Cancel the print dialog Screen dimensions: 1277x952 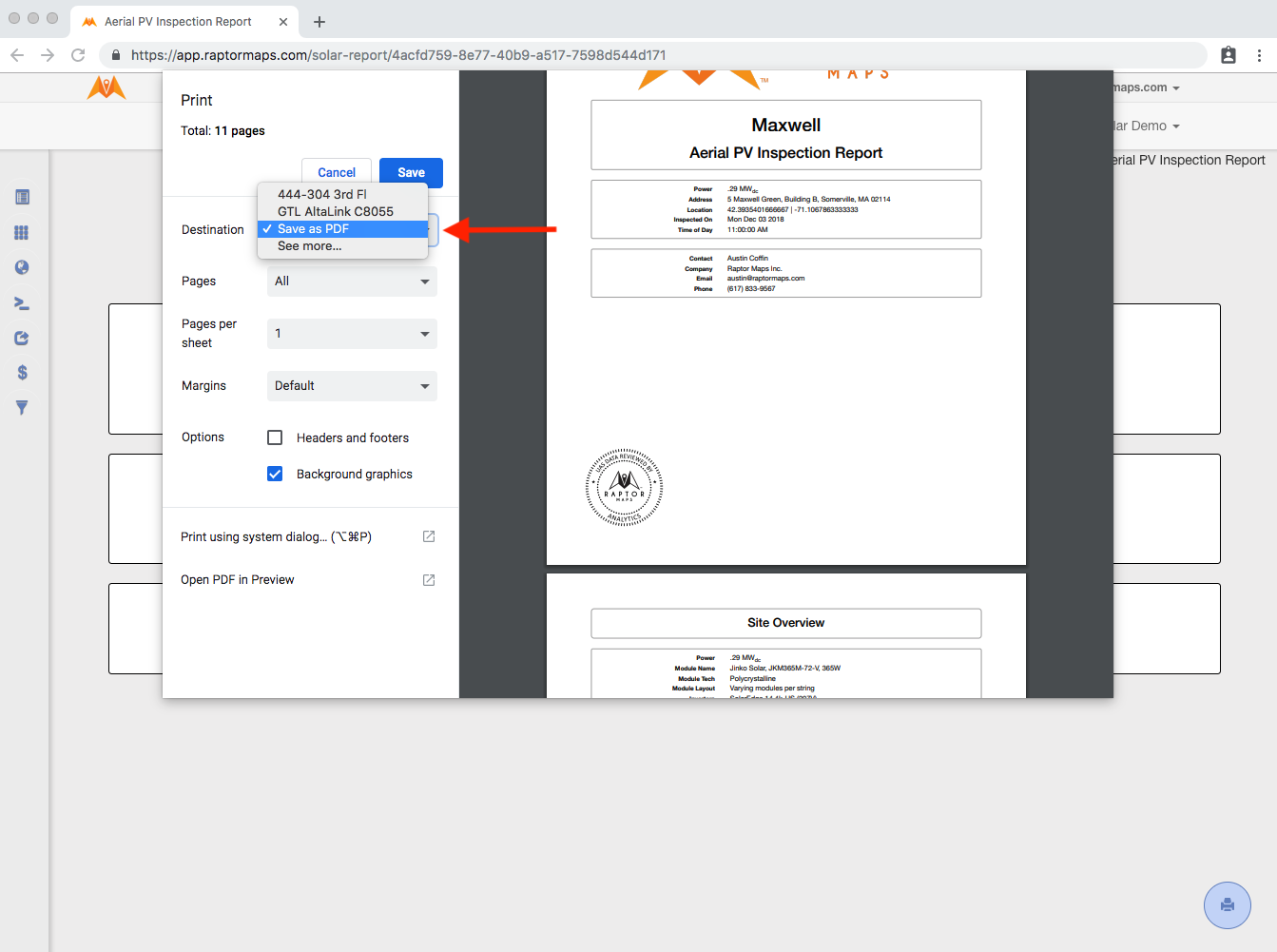point(337,172)
